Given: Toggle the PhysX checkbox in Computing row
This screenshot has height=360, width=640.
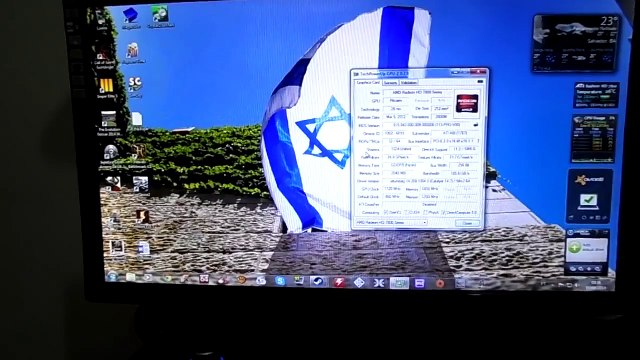Looking at the screenshot, I should [x=425, y=213].
